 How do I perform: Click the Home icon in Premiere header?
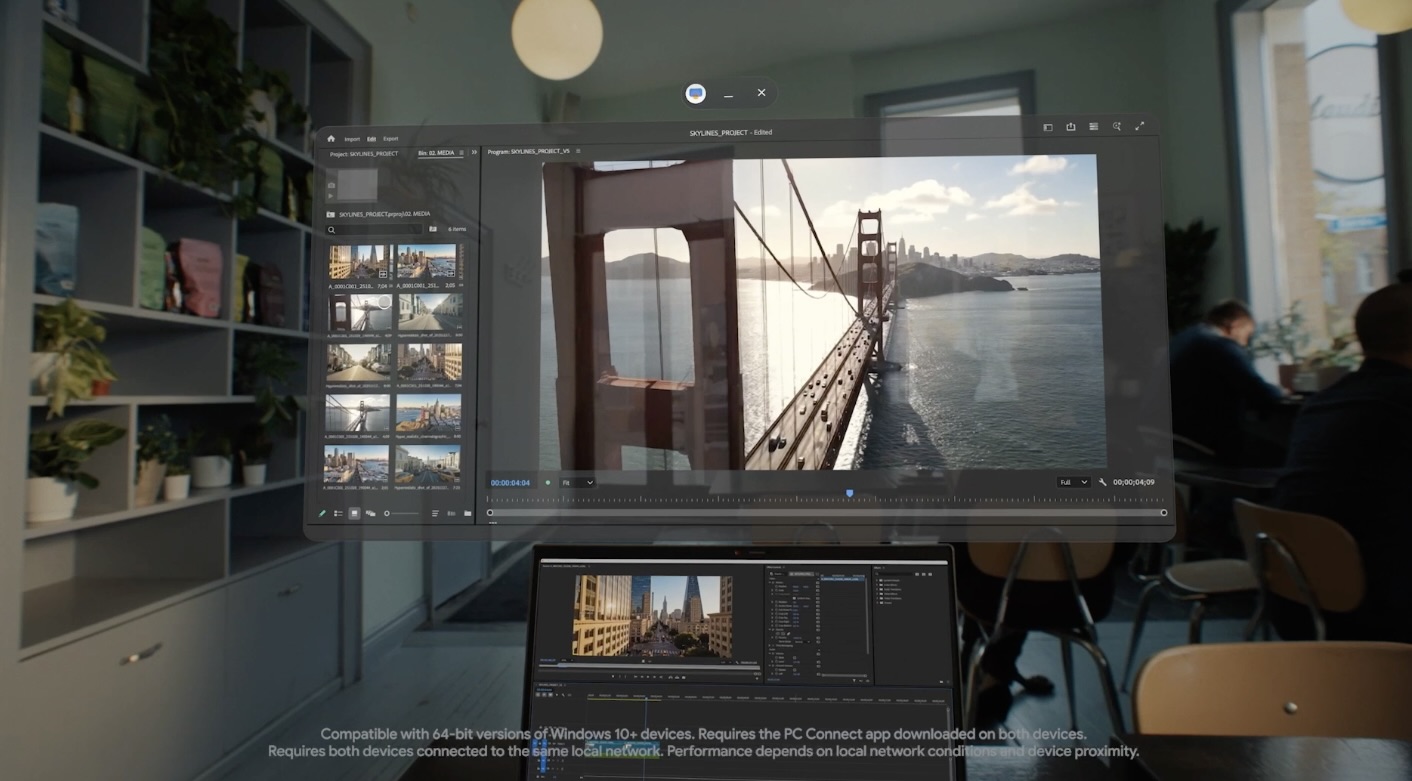[331, 139]
